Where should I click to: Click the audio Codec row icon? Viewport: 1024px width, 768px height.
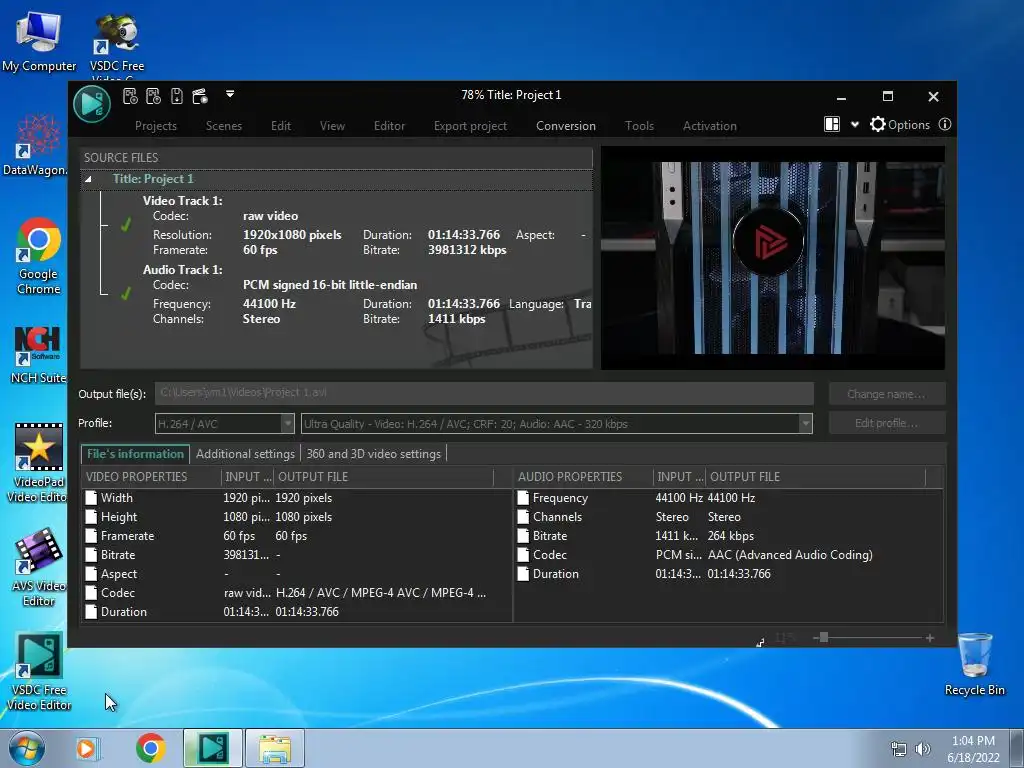[x=522, y=554]
